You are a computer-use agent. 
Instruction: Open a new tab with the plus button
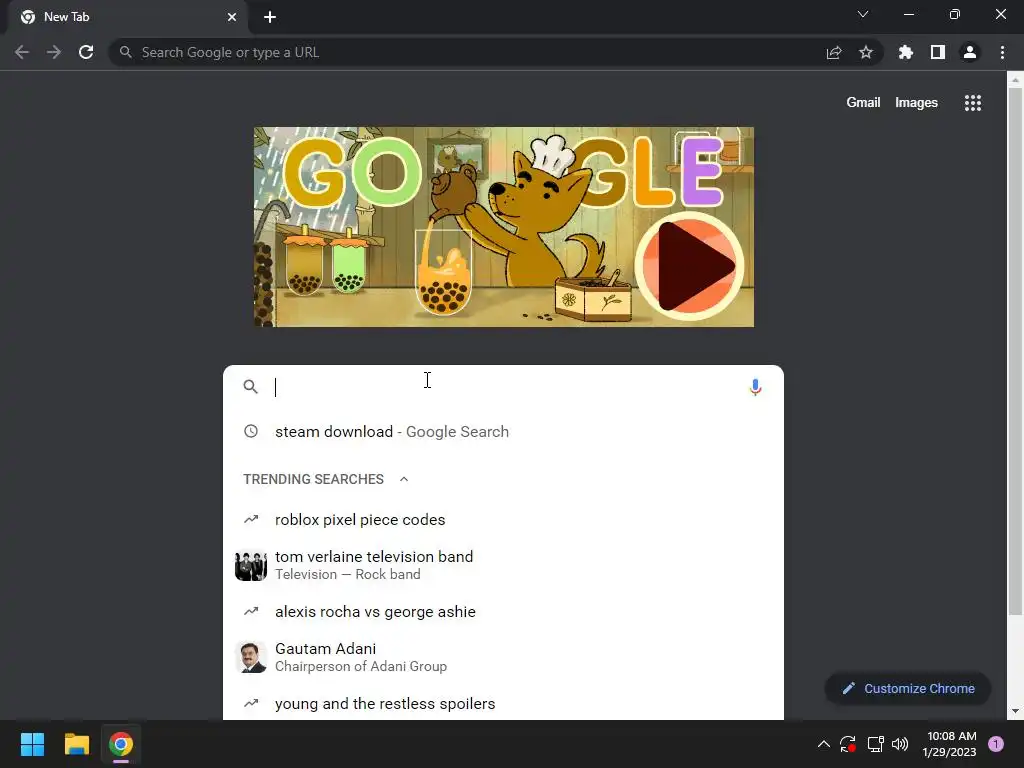pos(270,17)
